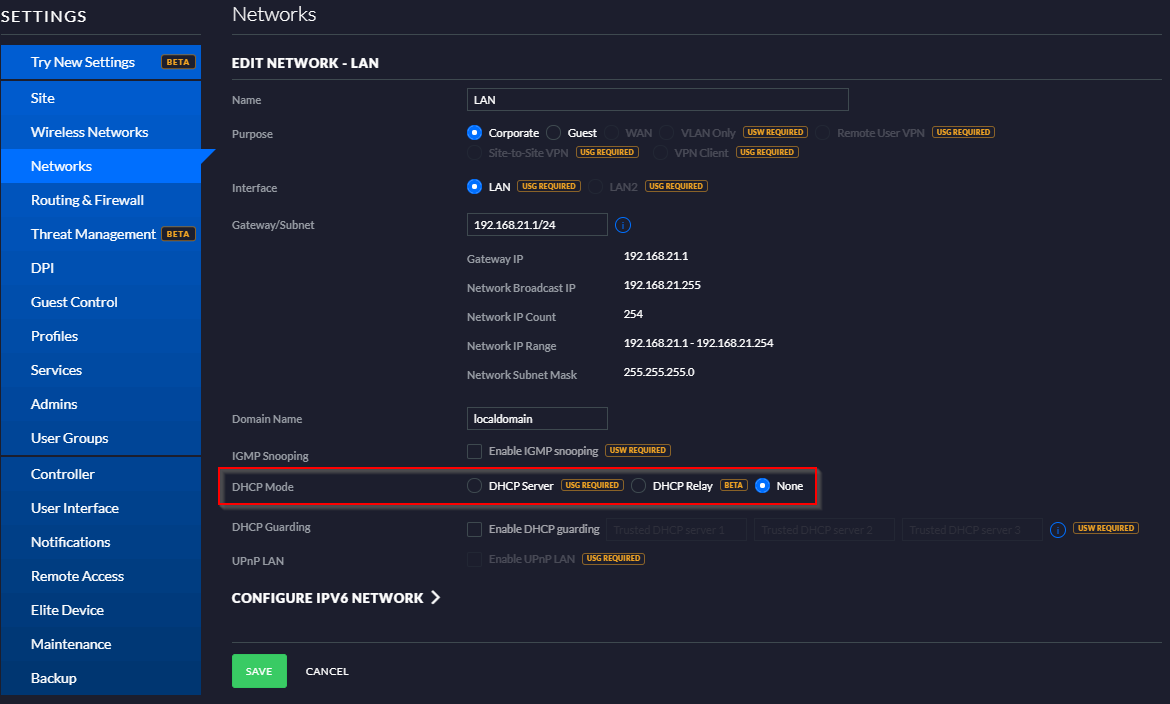
Task: Navigate to Guest Control settings
Action: 74,302
